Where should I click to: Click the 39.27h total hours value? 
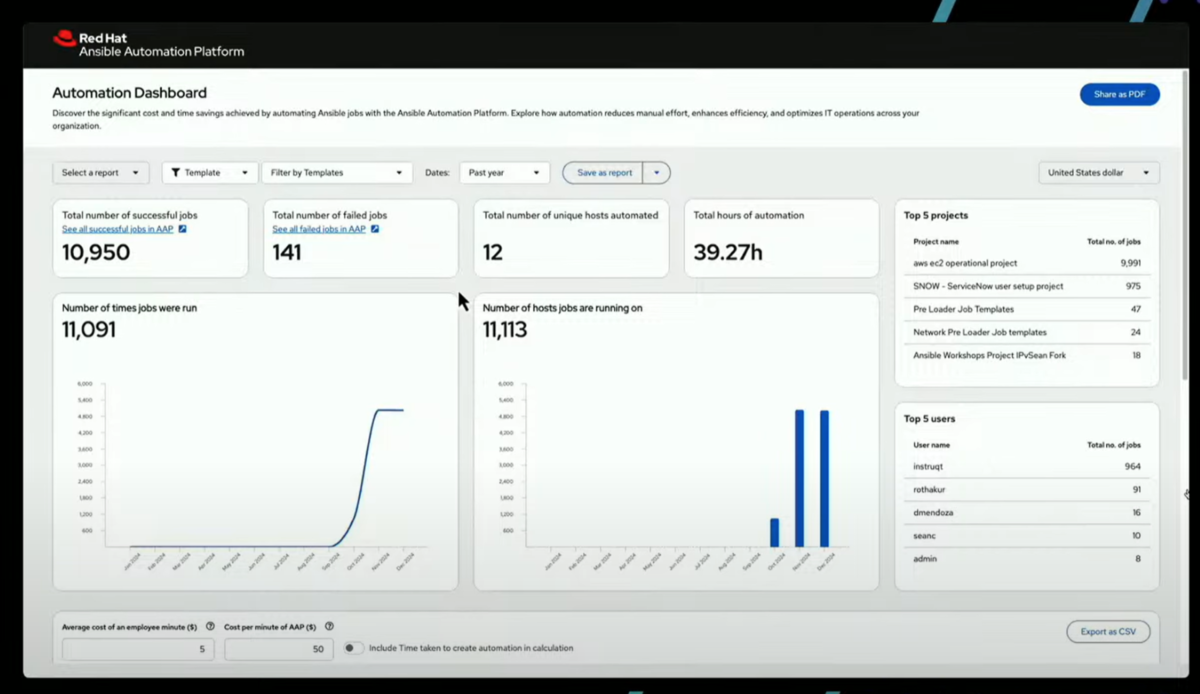pyautogui.click(x=728, y=253)
